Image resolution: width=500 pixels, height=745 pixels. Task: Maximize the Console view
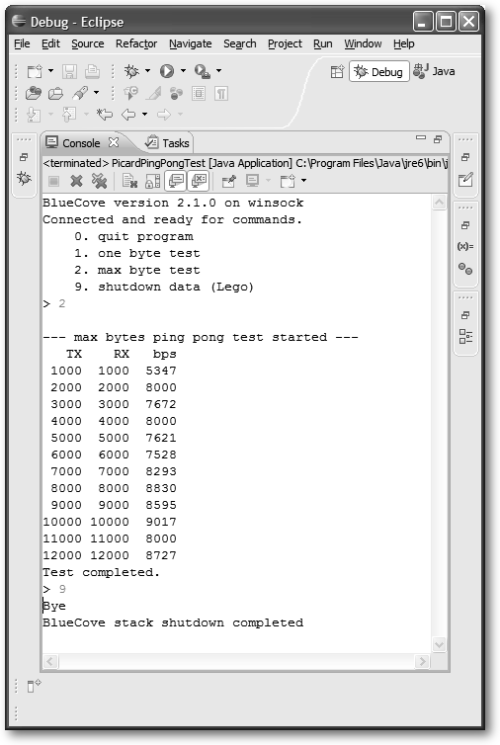pos(438,139)
